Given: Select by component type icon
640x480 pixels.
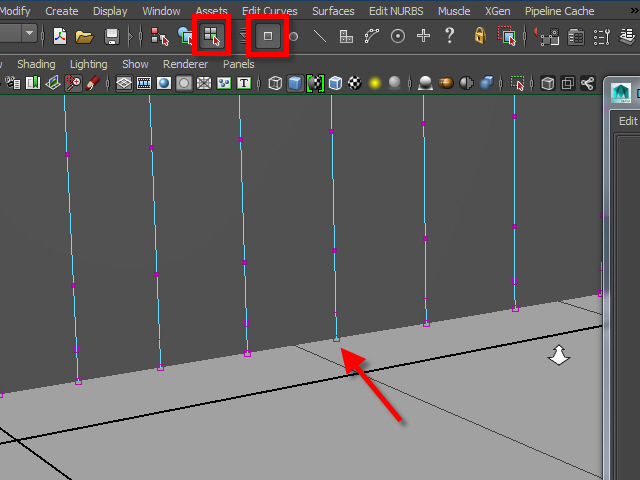Looking at the screenshot, I should tap(211, 36).
